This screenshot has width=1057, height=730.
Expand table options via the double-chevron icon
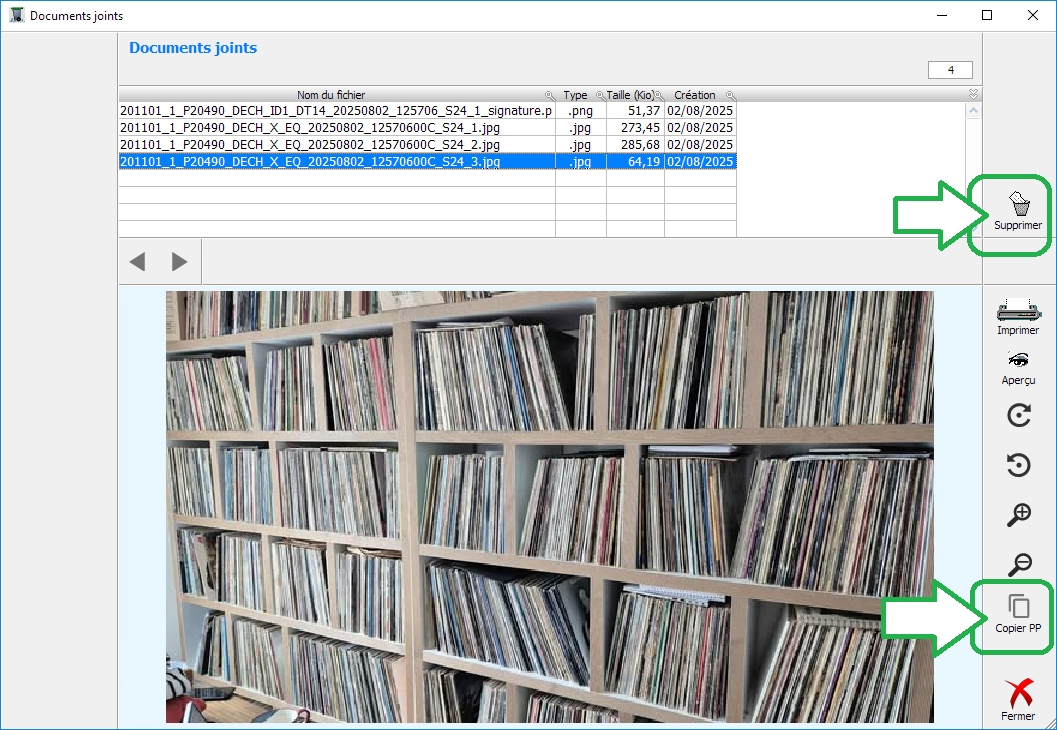click(x=974, y=94)
